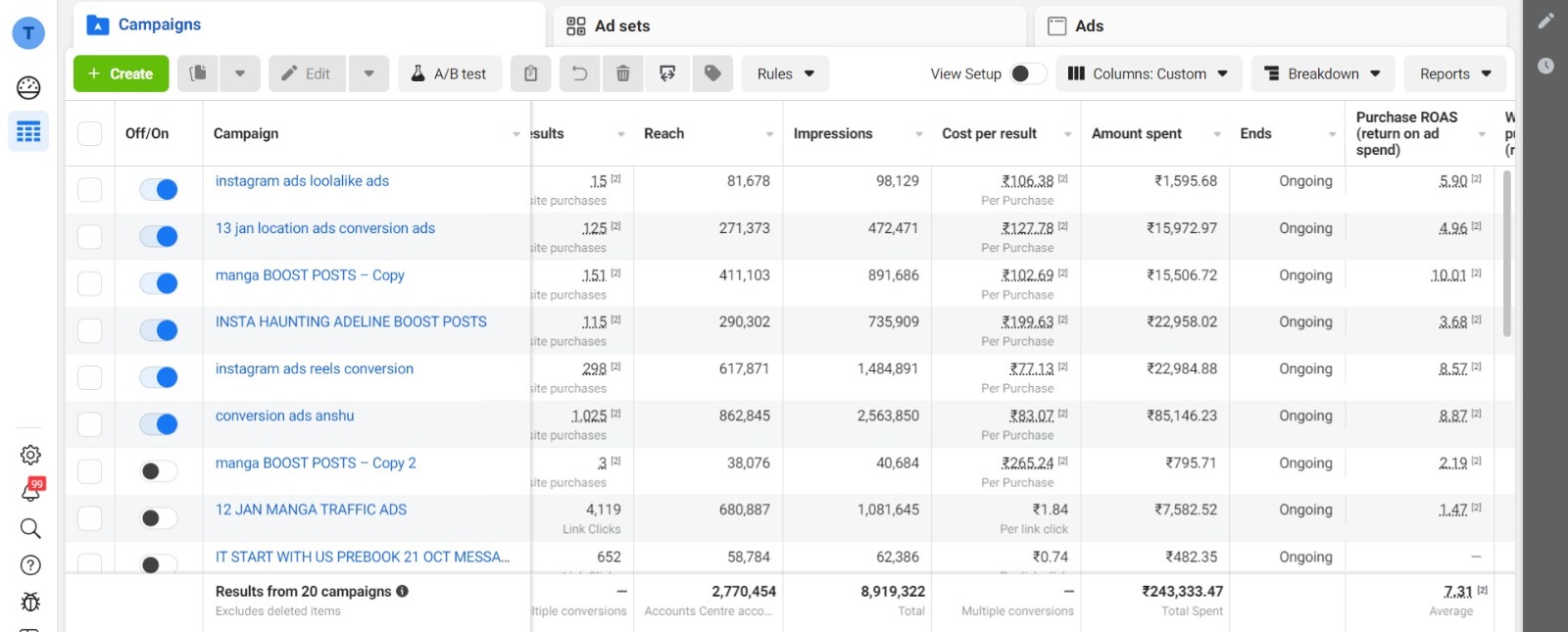Click the duplicate campaign icon

(198, 73)
